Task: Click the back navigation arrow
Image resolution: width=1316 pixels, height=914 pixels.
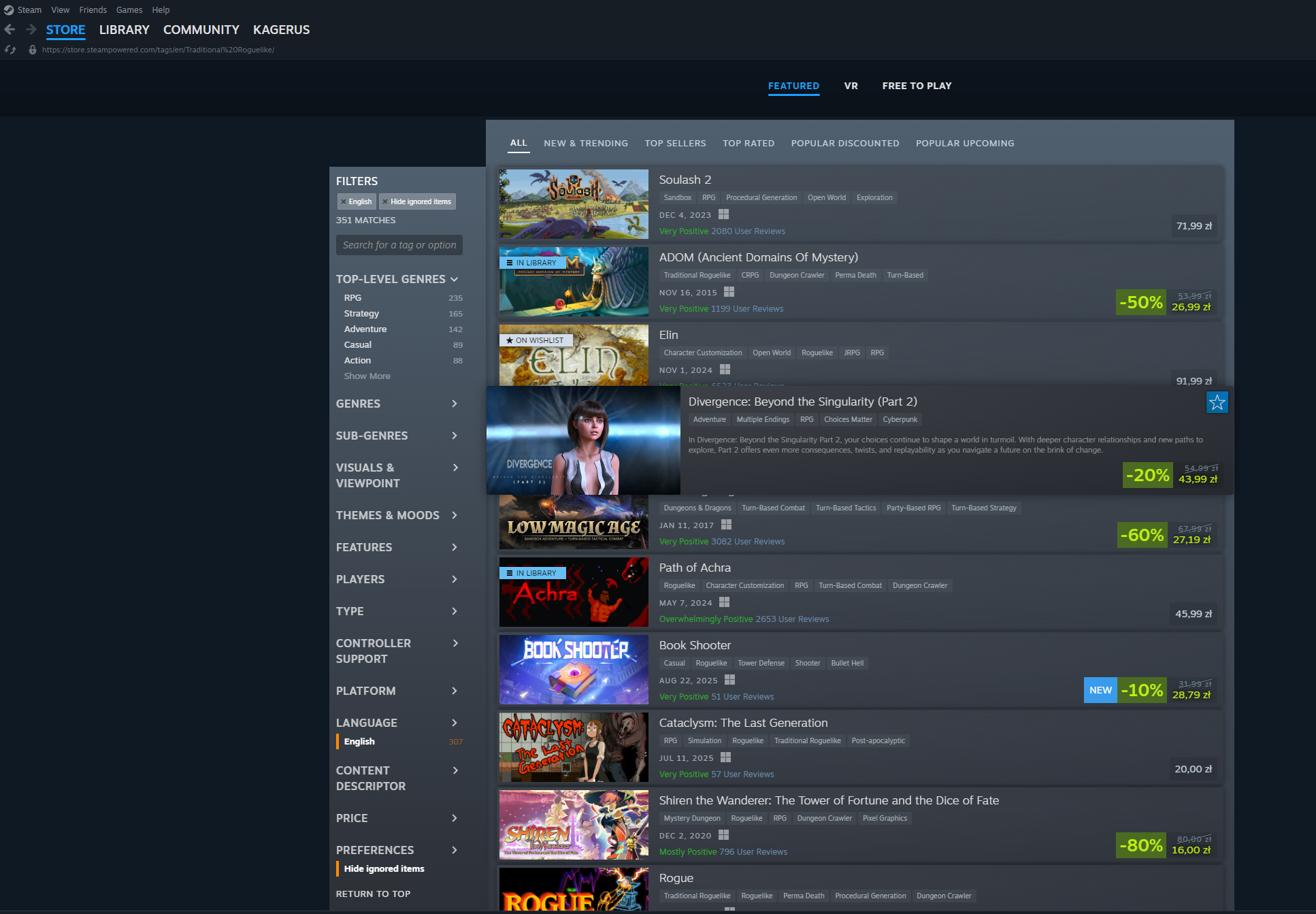Action: pos(10,29)
